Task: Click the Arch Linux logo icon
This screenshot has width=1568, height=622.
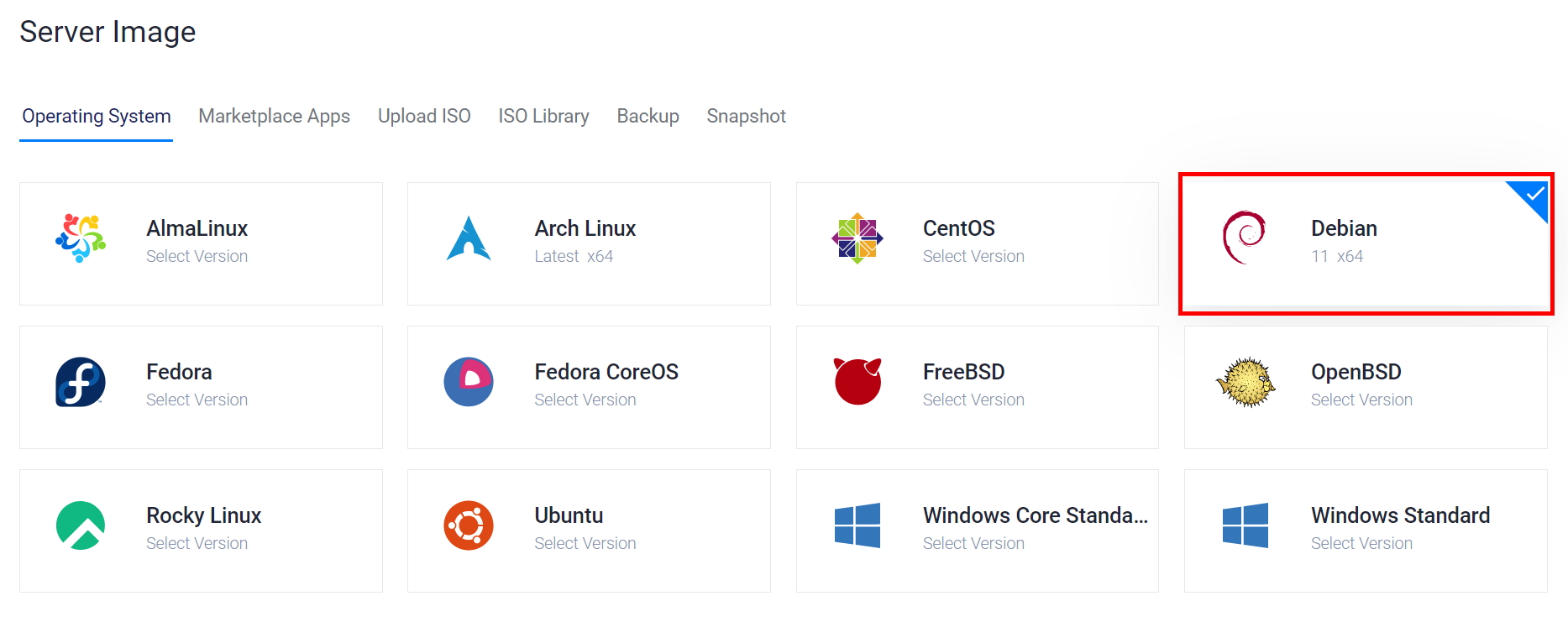Action: tap(469, 238)
